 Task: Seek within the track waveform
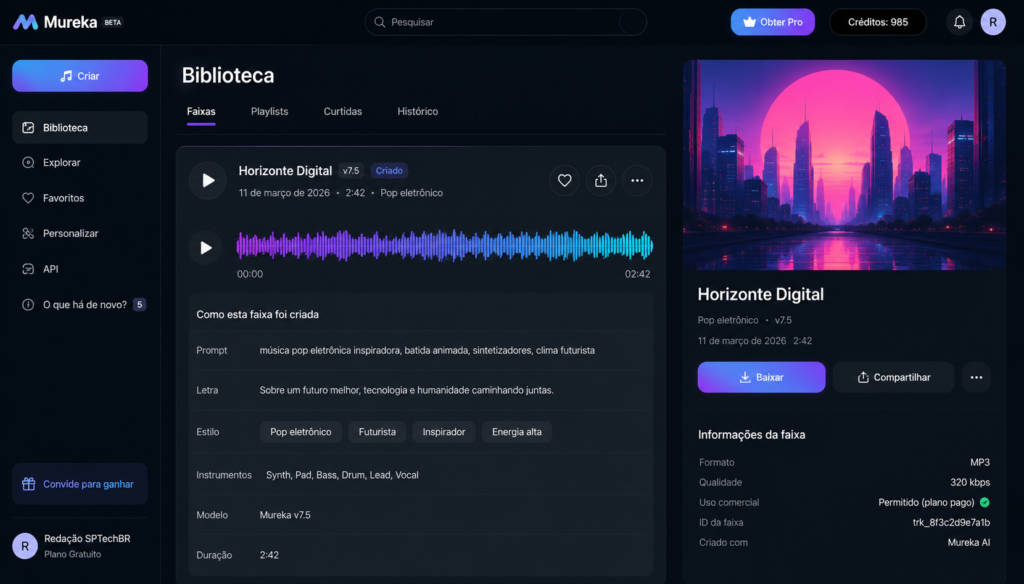point(444,246)
